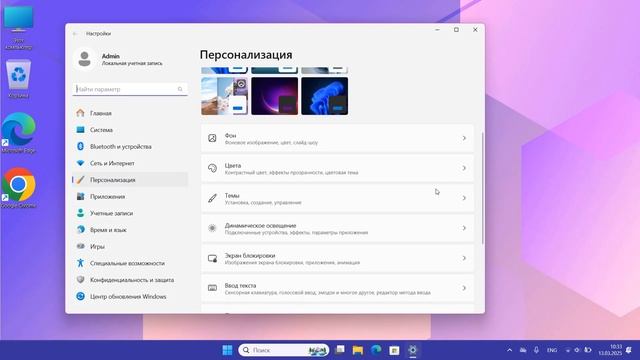
Task: Open the Экран блокировки row
Action: (x=338, y=258)
